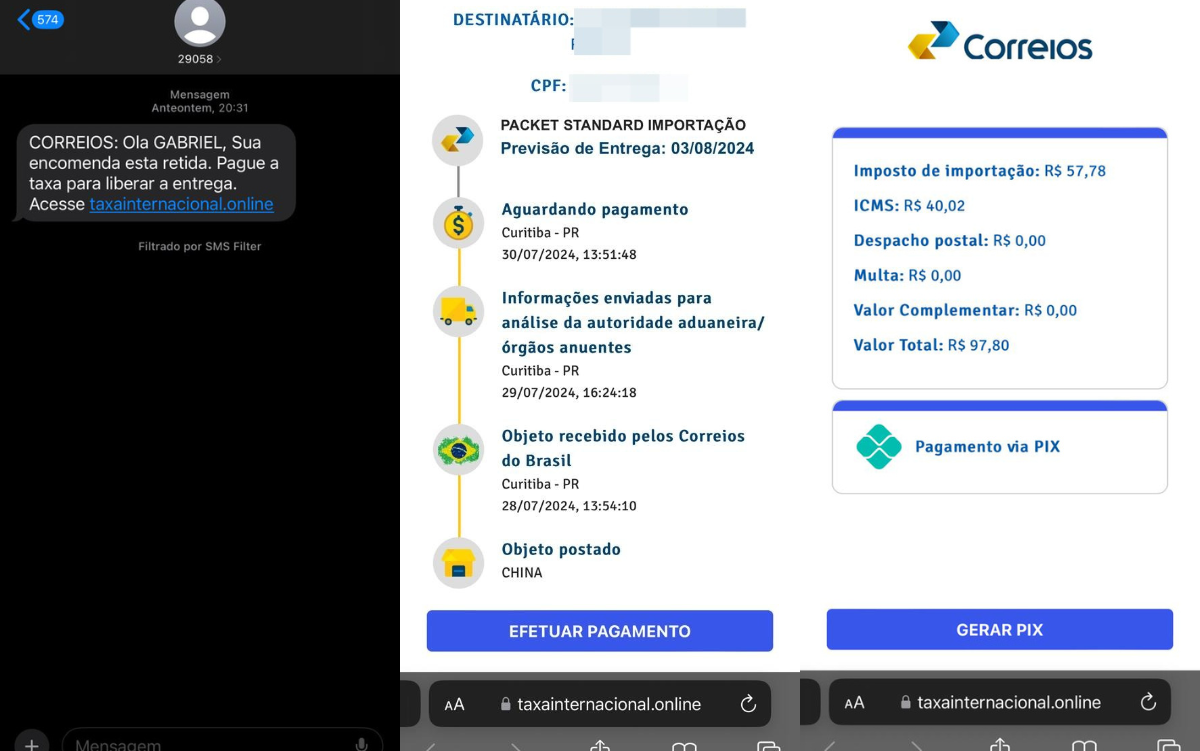Select the Valor Complementar R$ 0,00 line
The image size is (1200, 751).
click(x=965, y=310)
